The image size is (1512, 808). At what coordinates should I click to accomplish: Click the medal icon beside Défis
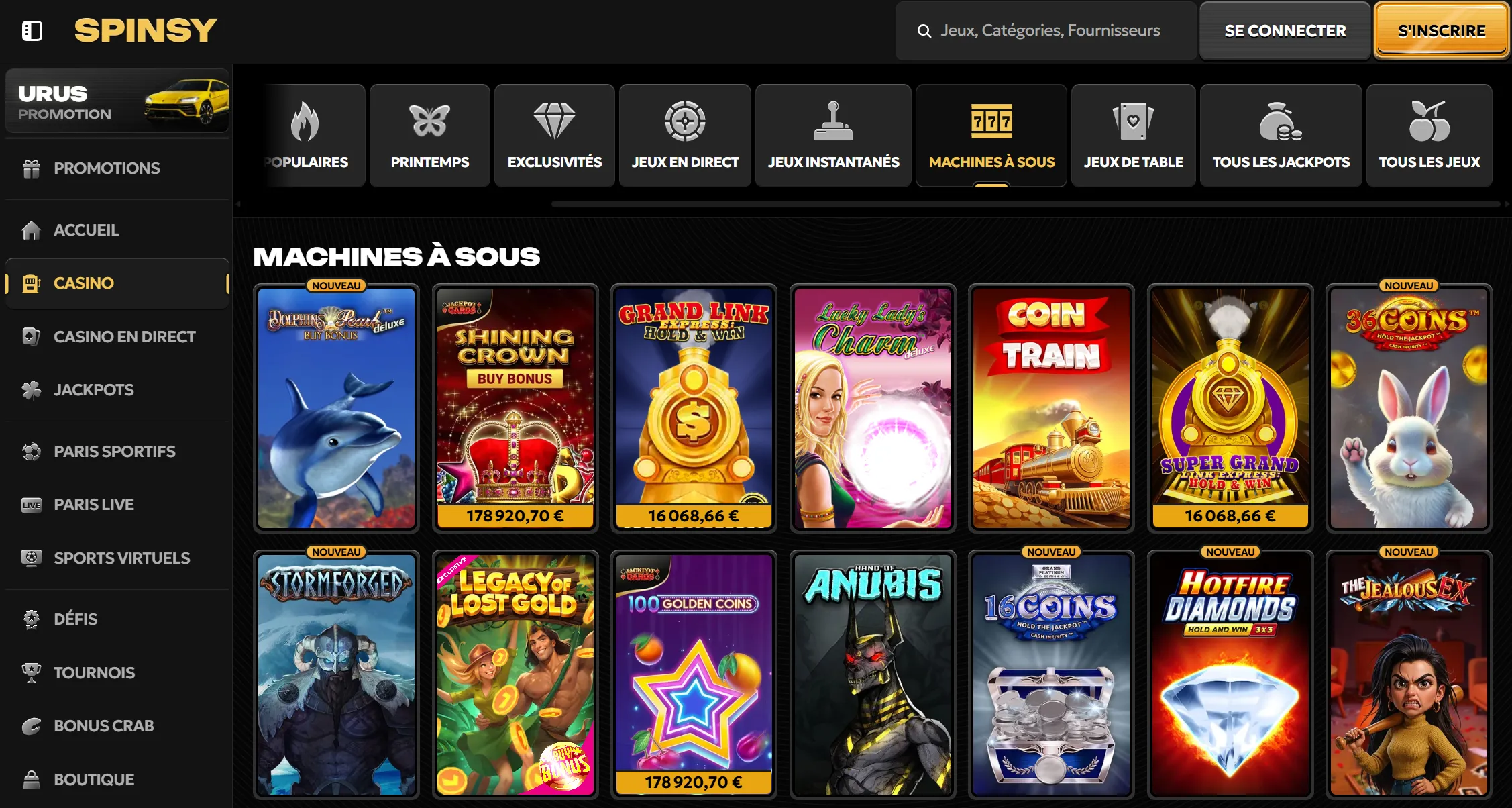(32, 619)
